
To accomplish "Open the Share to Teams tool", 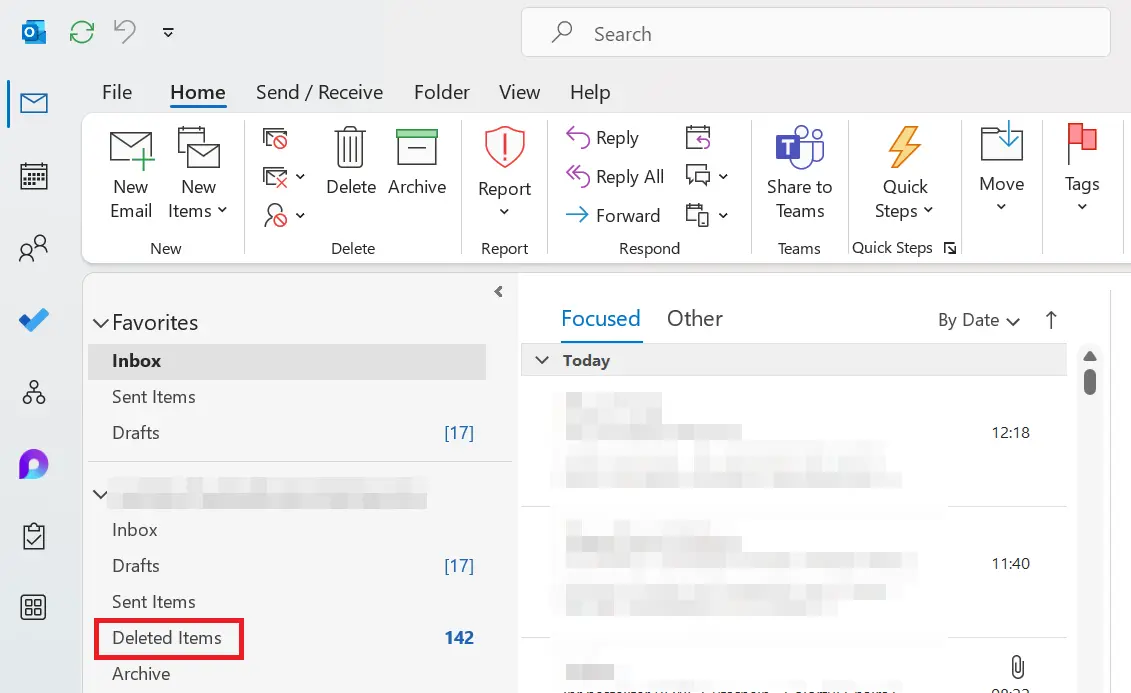I will point(799,172).
